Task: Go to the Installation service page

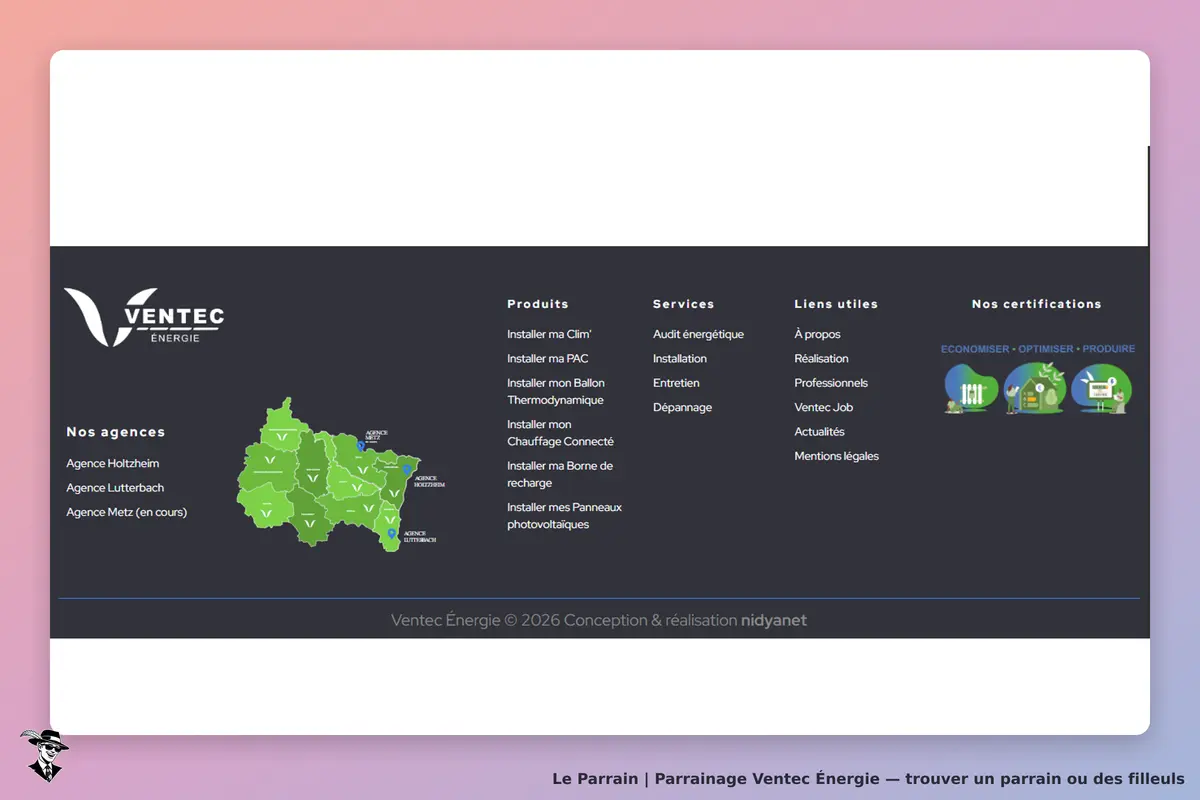Action: pos(680,358)
